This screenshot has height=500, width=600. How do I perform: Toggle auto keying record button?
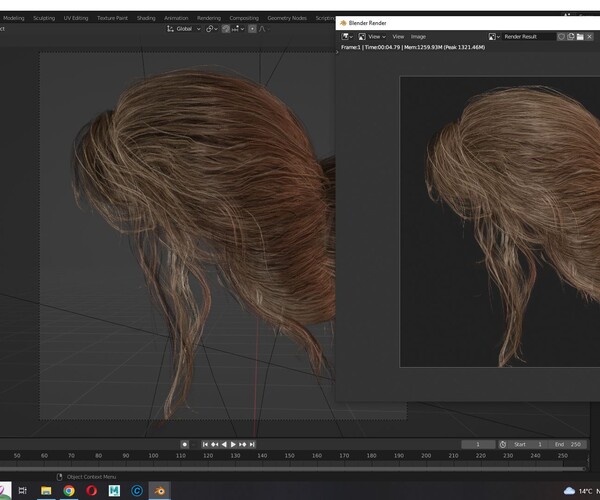point(184,445)
